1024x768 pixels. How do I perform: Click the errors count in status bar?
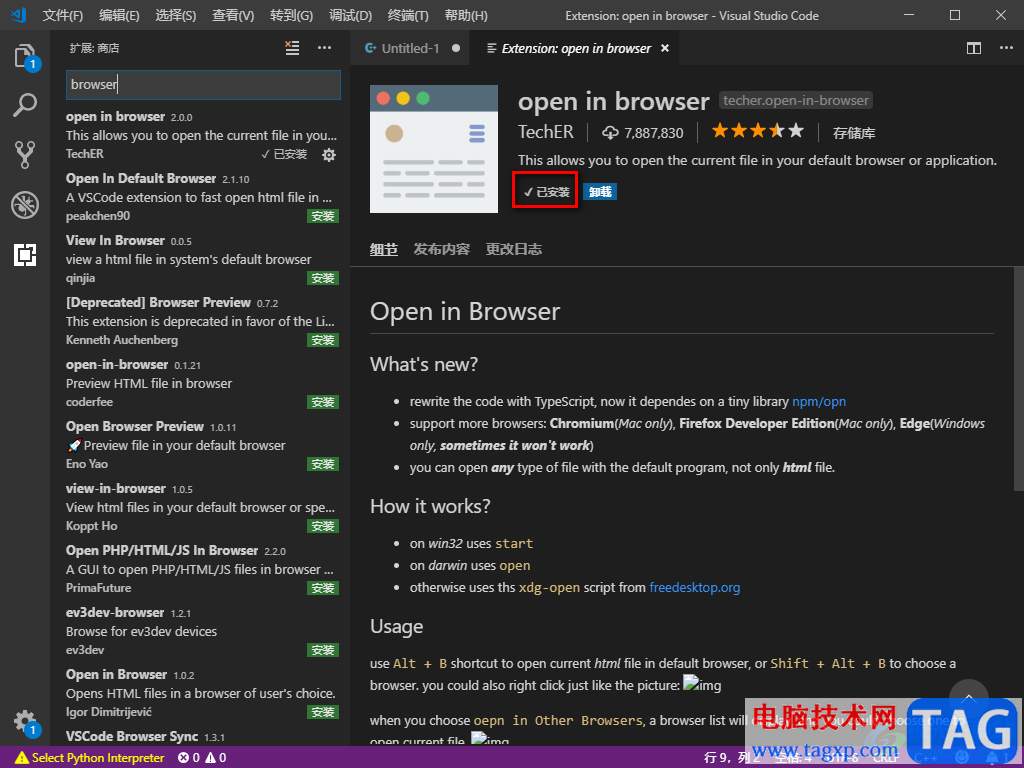pos(189,758)
